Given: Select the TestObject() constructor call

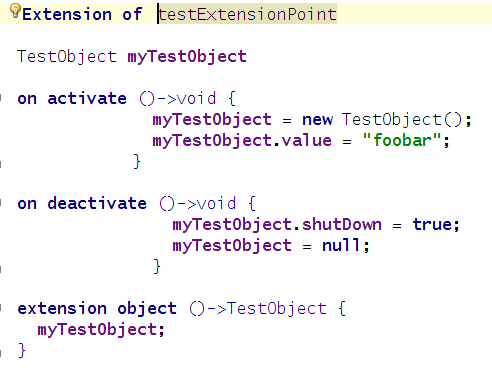Looking at the screenshot, I should [402, 120].
